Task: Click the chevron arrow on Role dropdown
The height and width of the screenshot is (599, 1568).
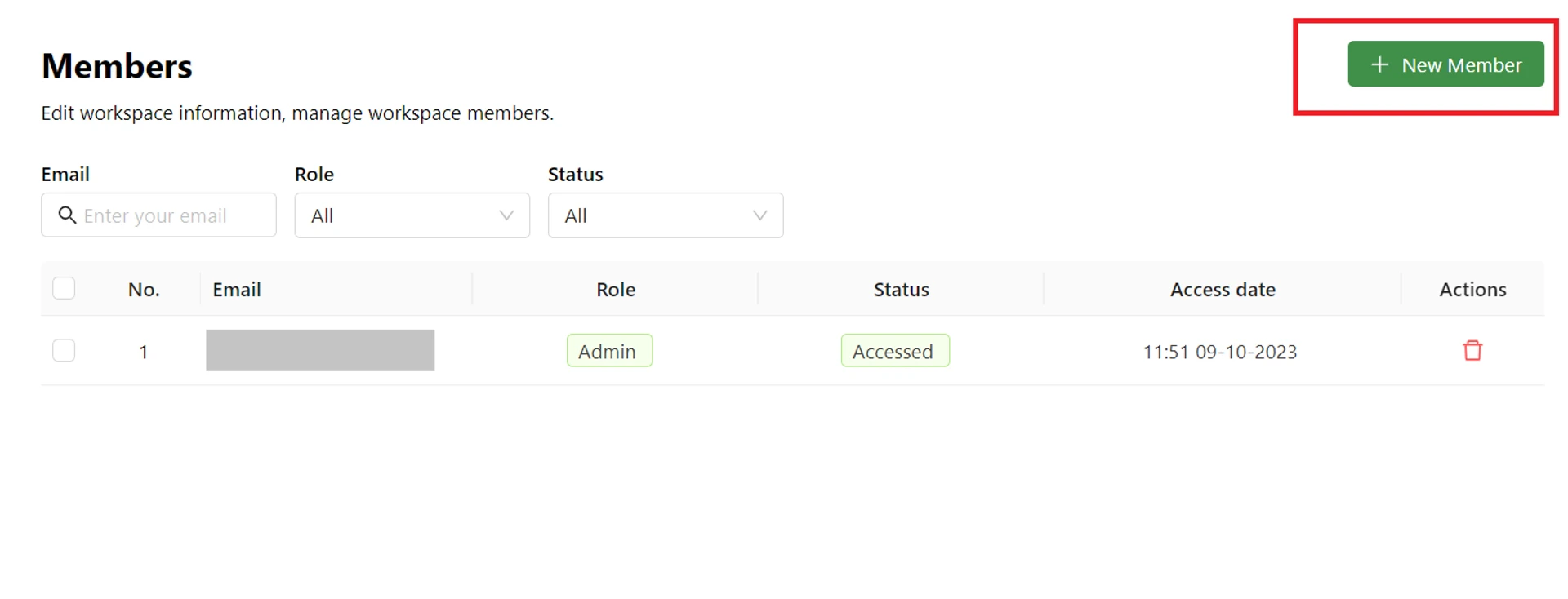Action: point(505,215)
